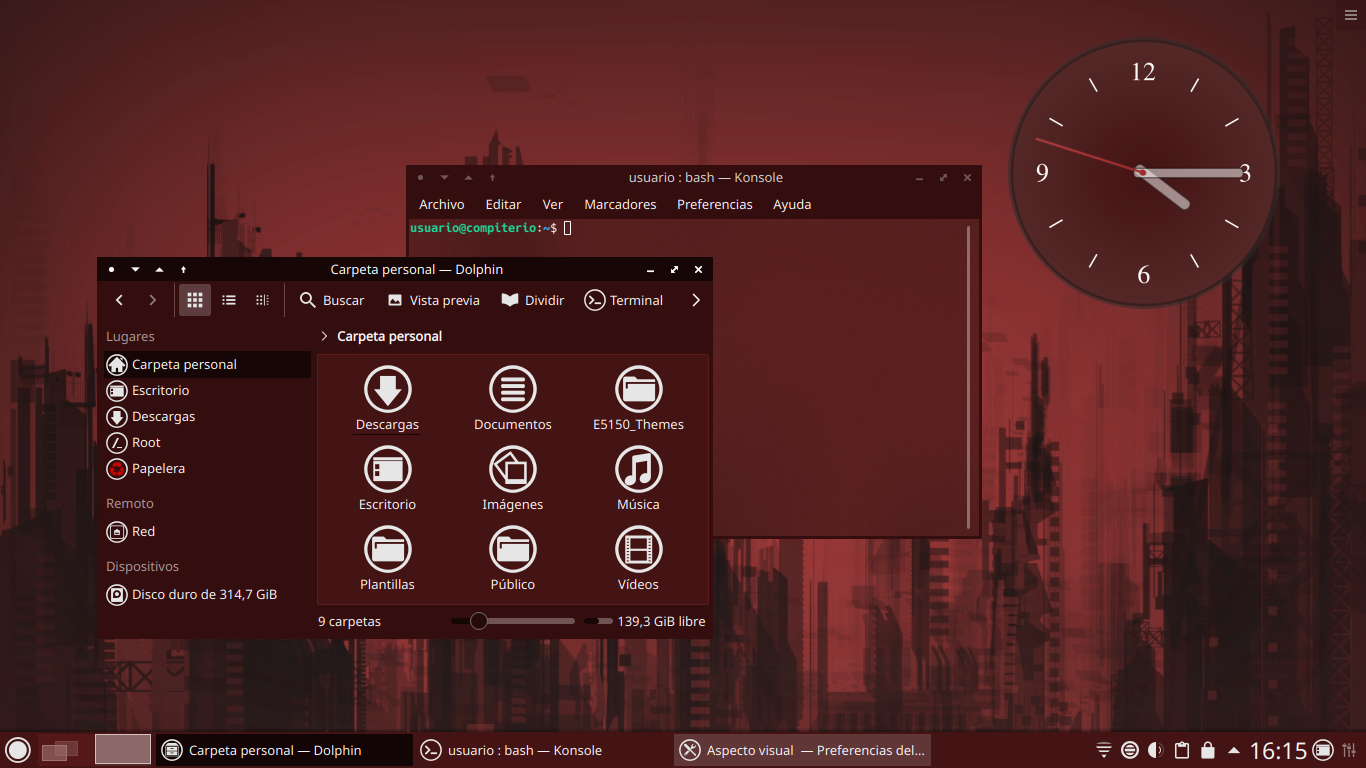The height and width of the screenshot is (768, 1366).
Task: Click the striped circle tray icon
Action: [x=1130, y=750]
